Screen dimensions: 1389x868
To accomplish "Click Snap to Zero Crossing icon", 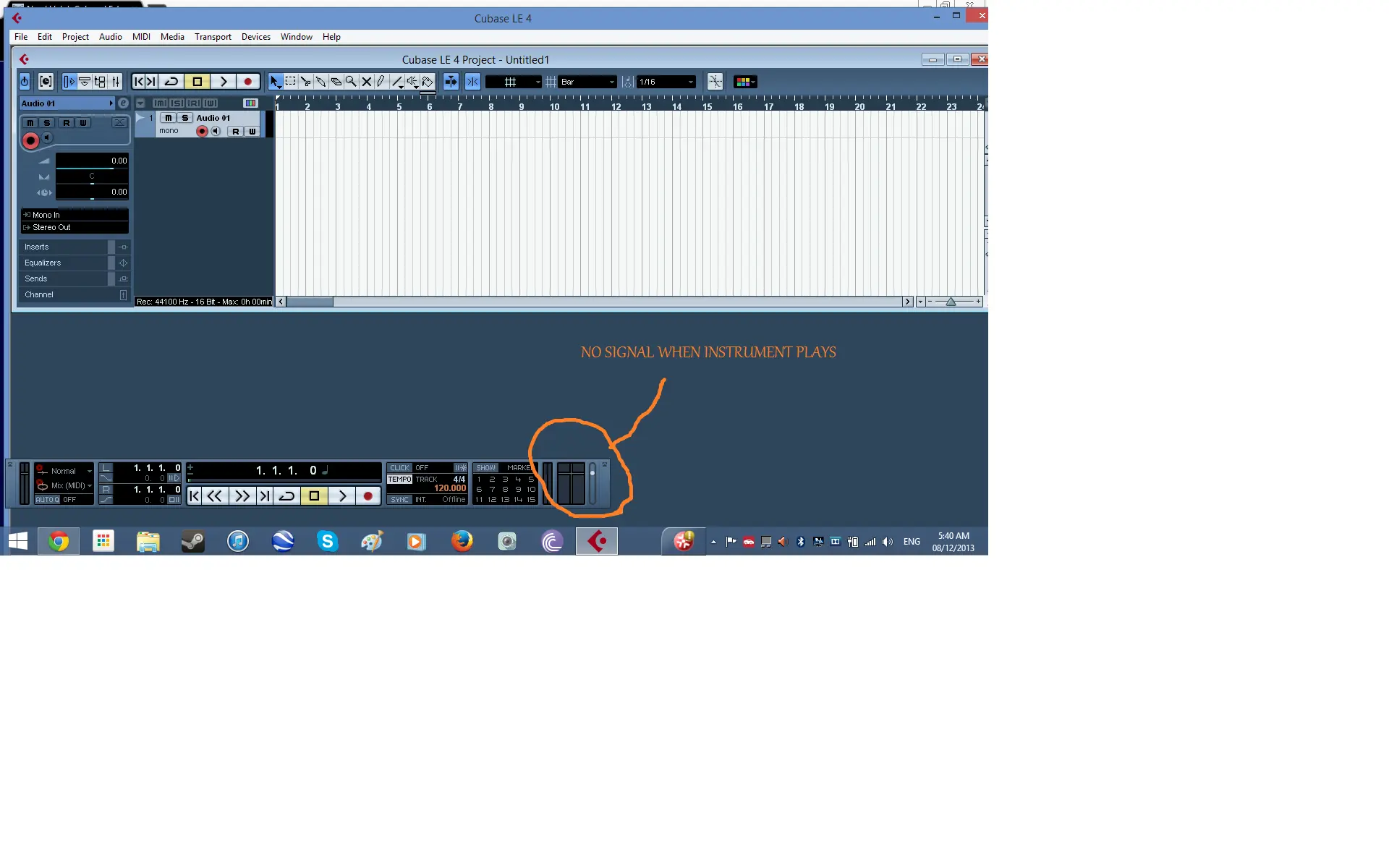I will click(x=715, y=82).
